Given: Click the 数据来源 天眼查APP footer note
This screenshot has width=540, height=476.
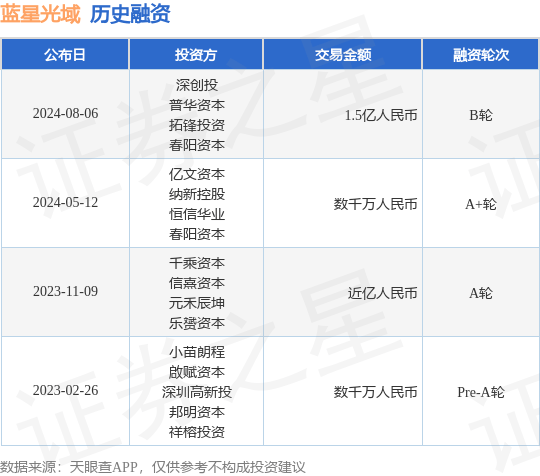Looking at the screenshot, I should (153, 467).
